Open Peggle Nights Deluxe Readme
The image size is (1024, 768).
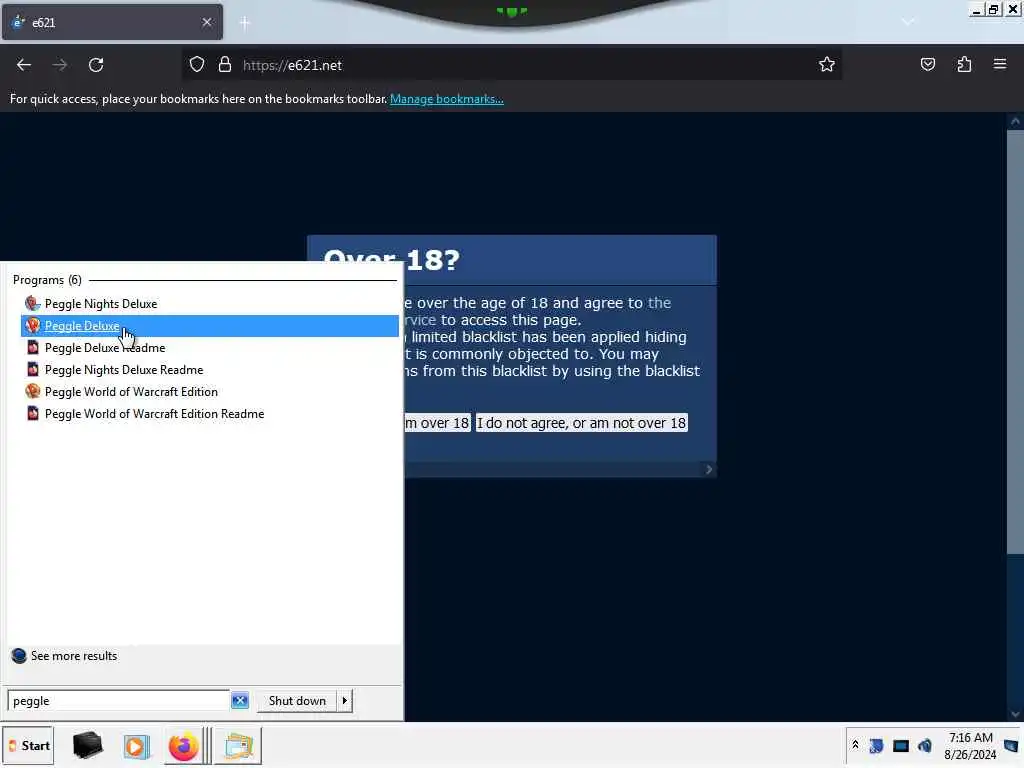pyautogui.click(x=123, y=370)
